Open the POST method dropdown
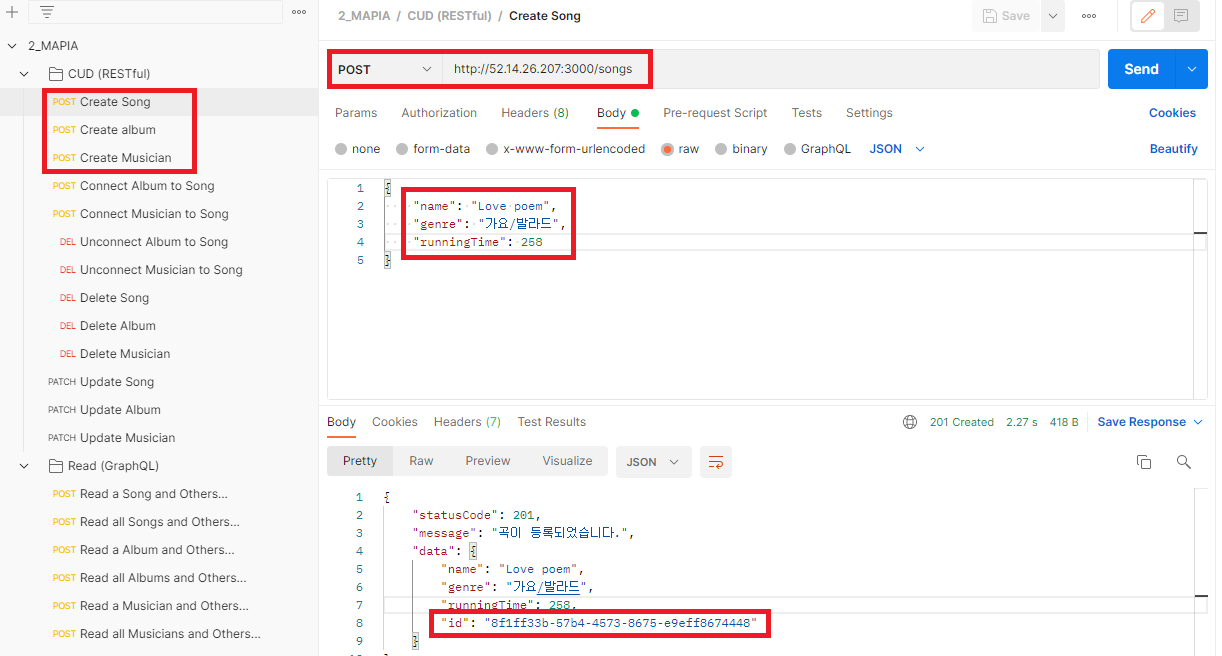Image resolution: width=1222 pixels, height=656 pixels. [x=385, y=69]
